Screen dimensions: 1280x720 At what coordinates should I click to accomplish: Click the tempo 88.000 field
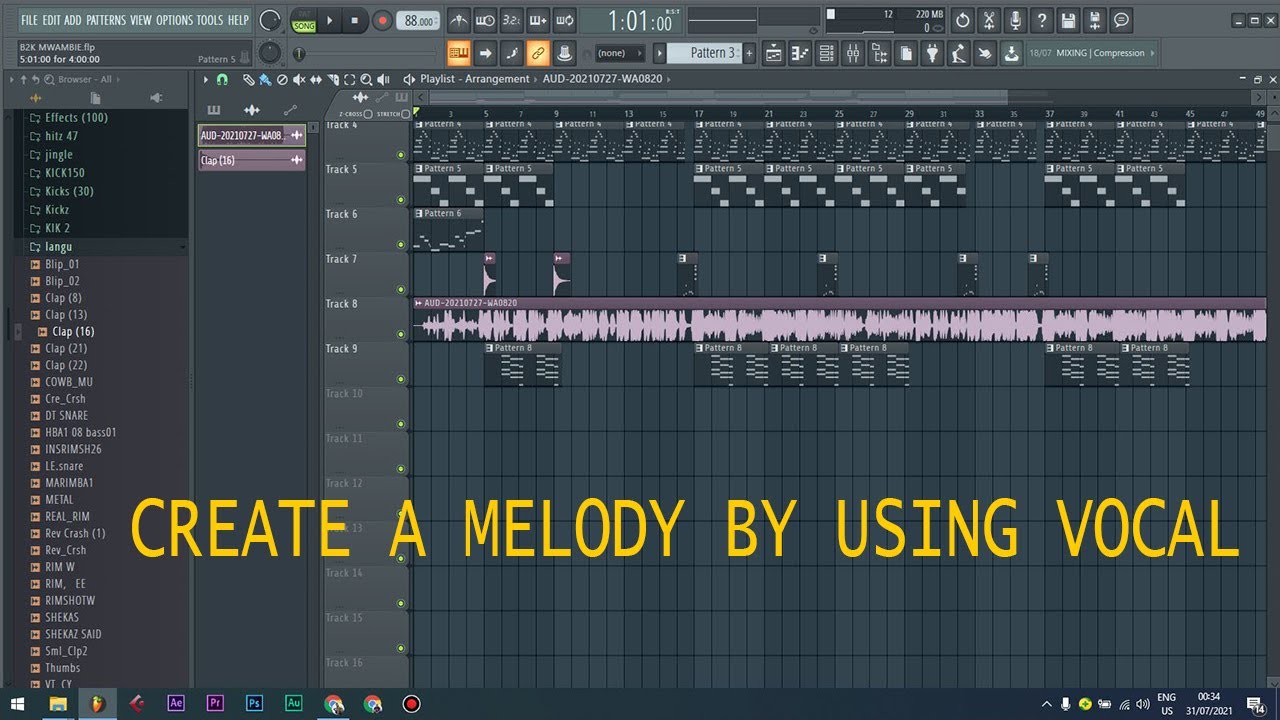[418, 21]
